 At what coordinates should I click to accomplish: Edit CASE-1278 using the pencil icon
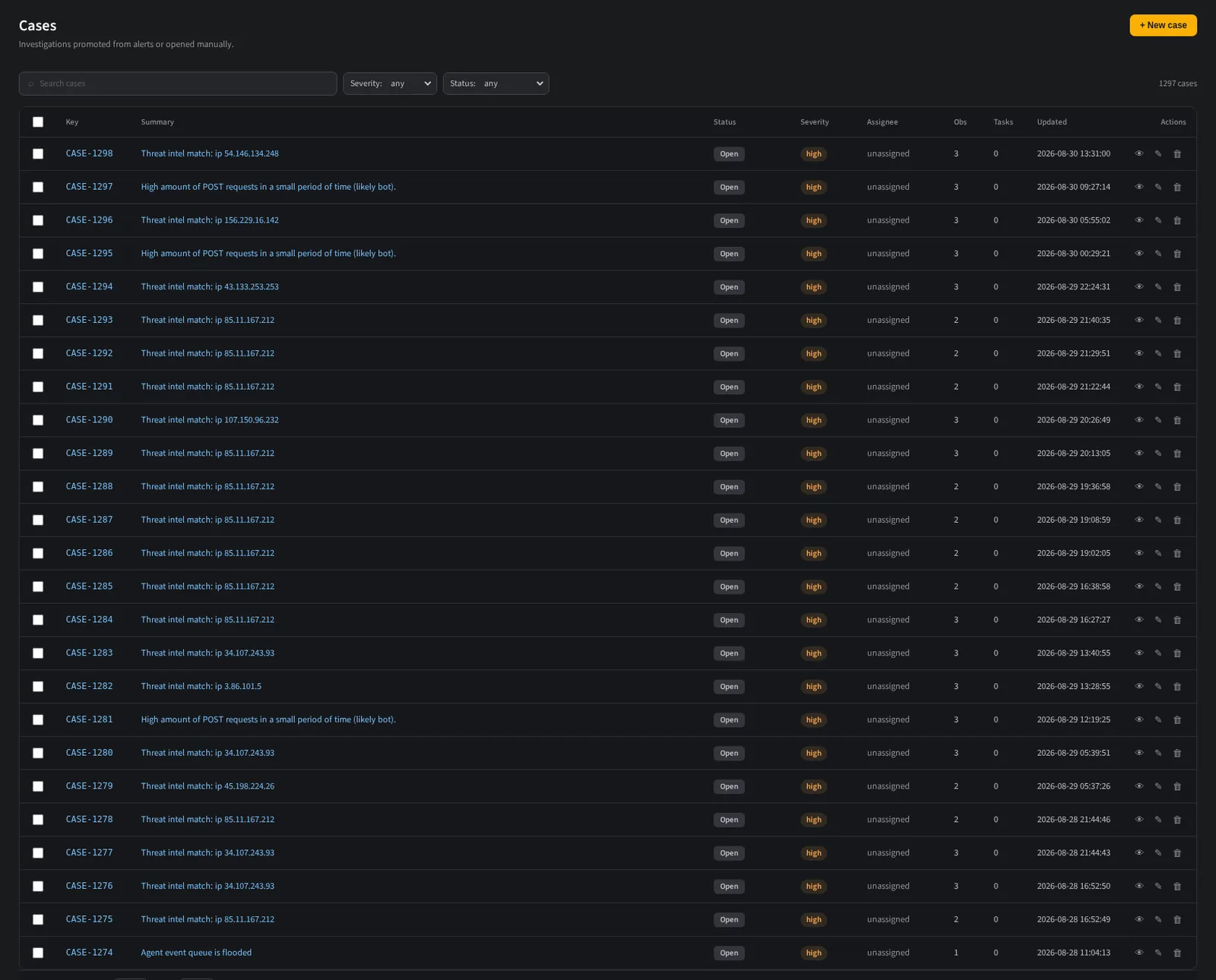pyautogui.click(x=1158, y=820)
